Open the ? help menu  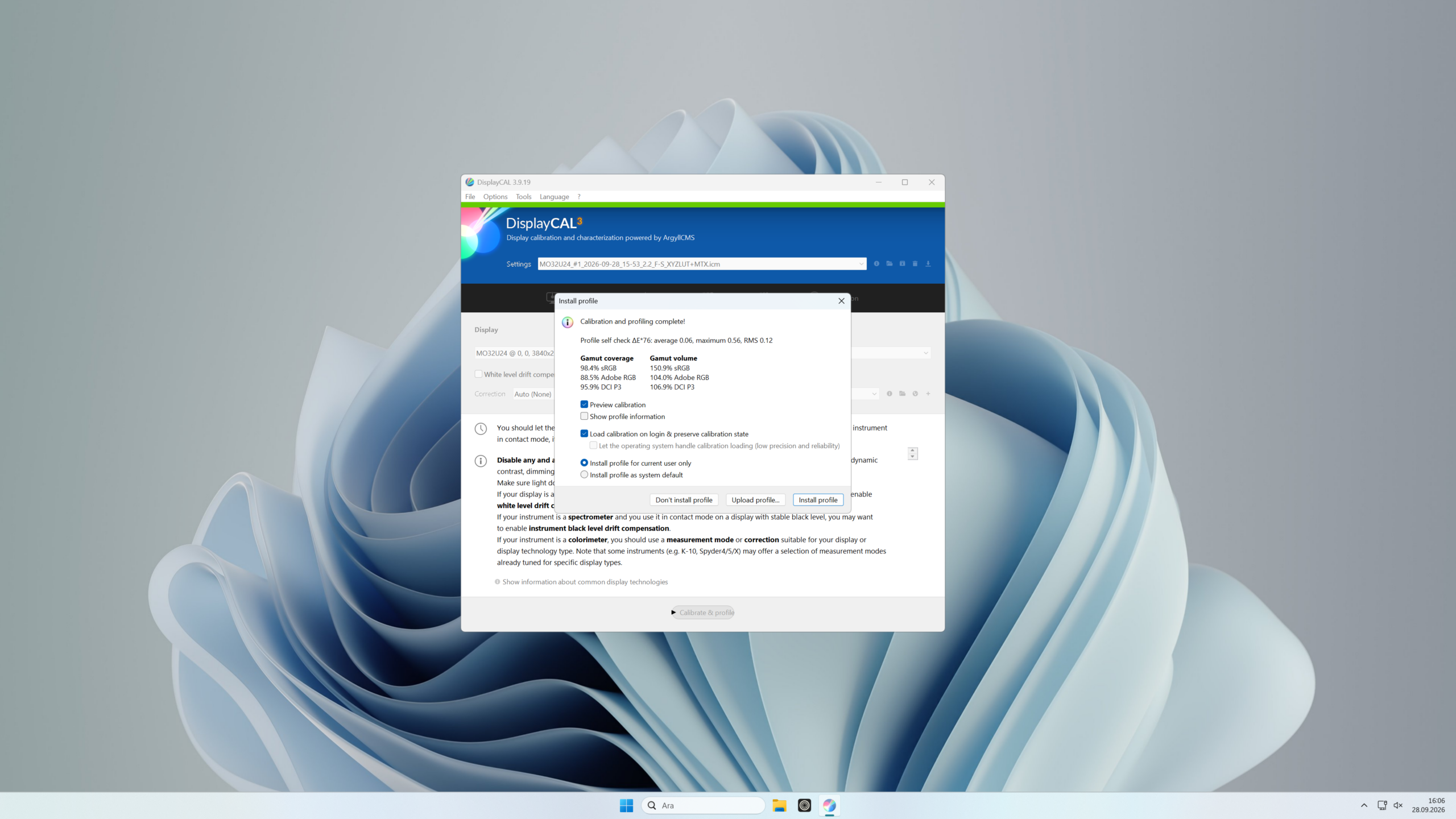[x=579, y=197]
